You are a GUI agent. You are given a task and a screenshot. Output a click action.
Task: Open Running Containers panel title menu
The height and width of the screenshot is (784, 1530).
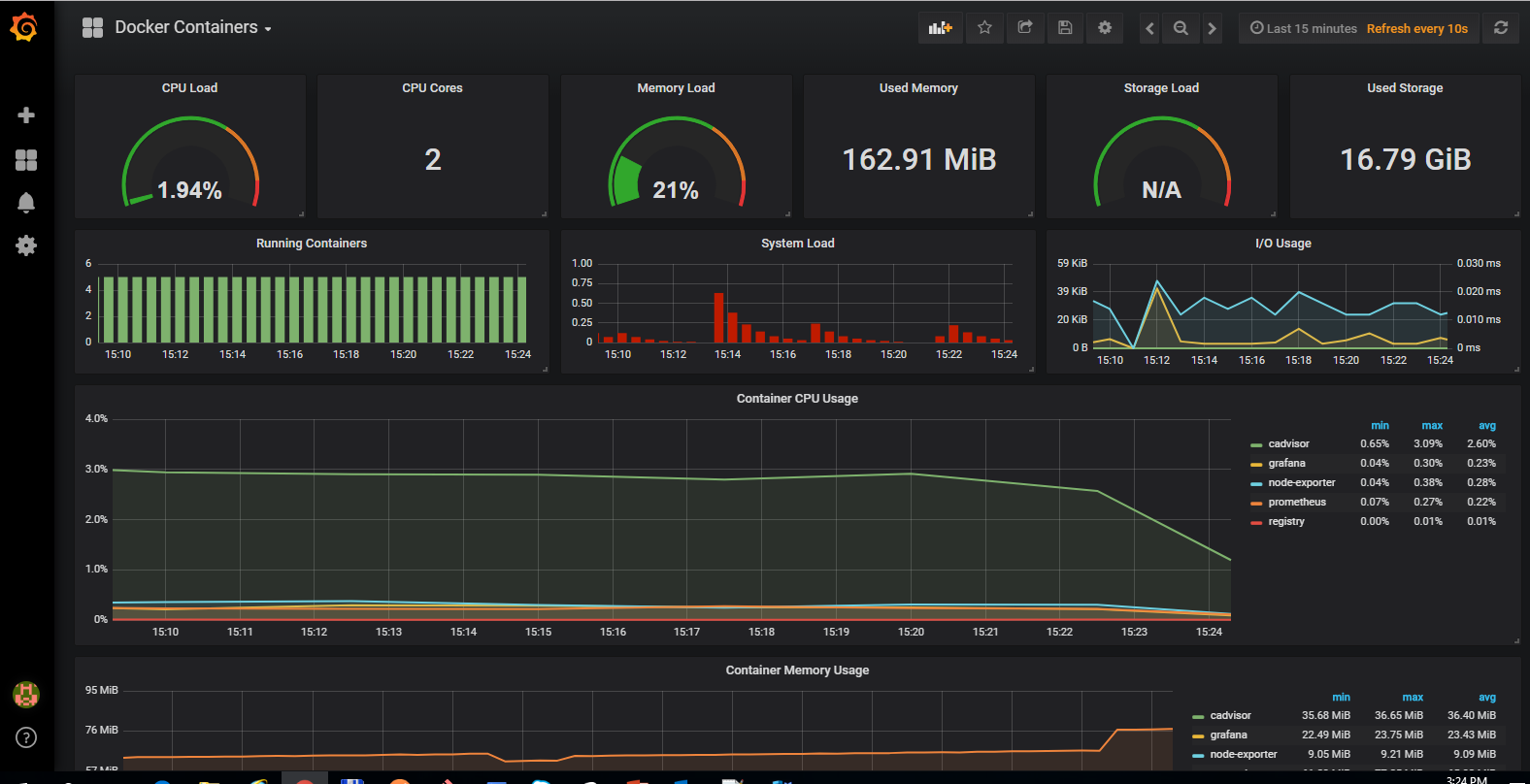312,244
